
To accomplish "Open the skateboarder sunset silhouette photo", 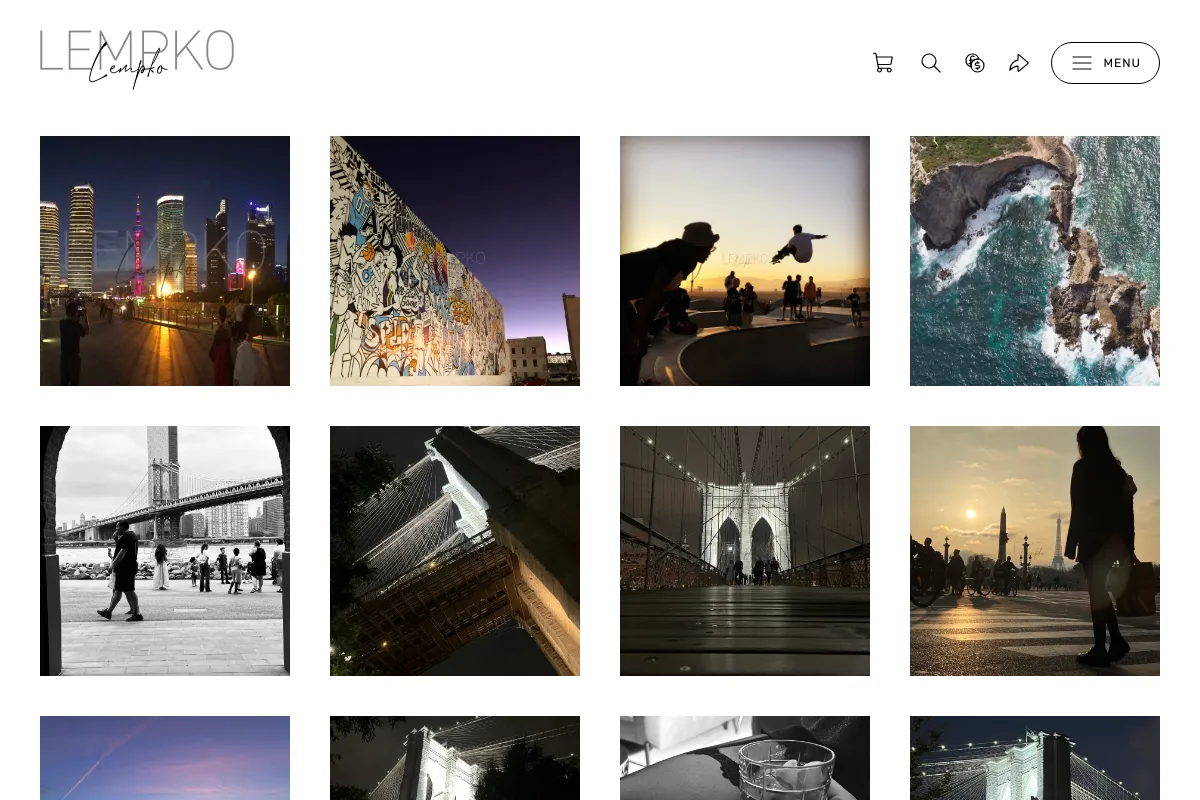I will tap(745, 261).
